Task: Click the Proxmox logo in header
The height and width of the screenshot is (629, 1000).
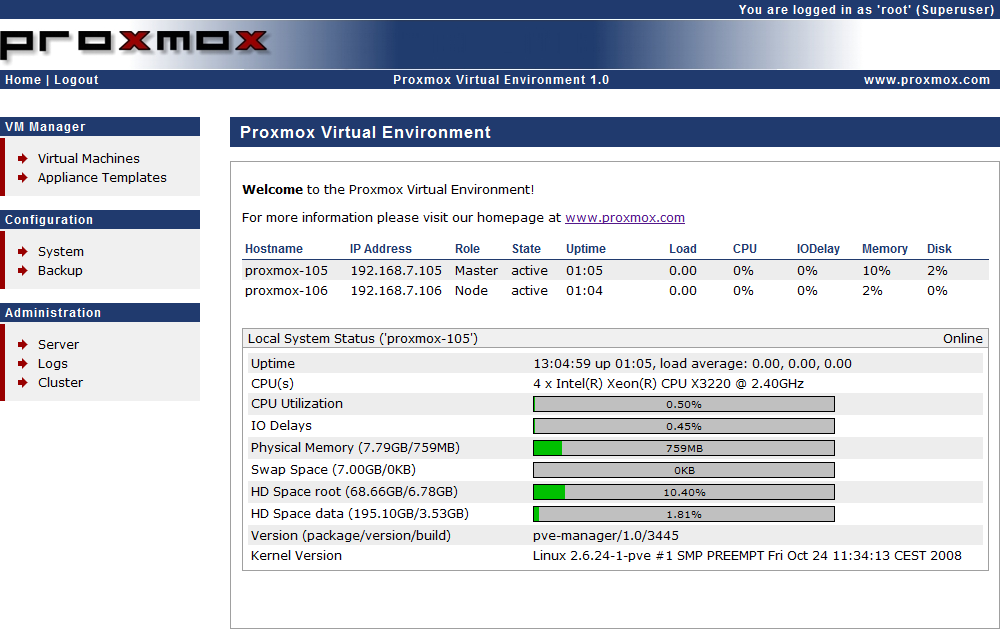Action: coord(135,42)
